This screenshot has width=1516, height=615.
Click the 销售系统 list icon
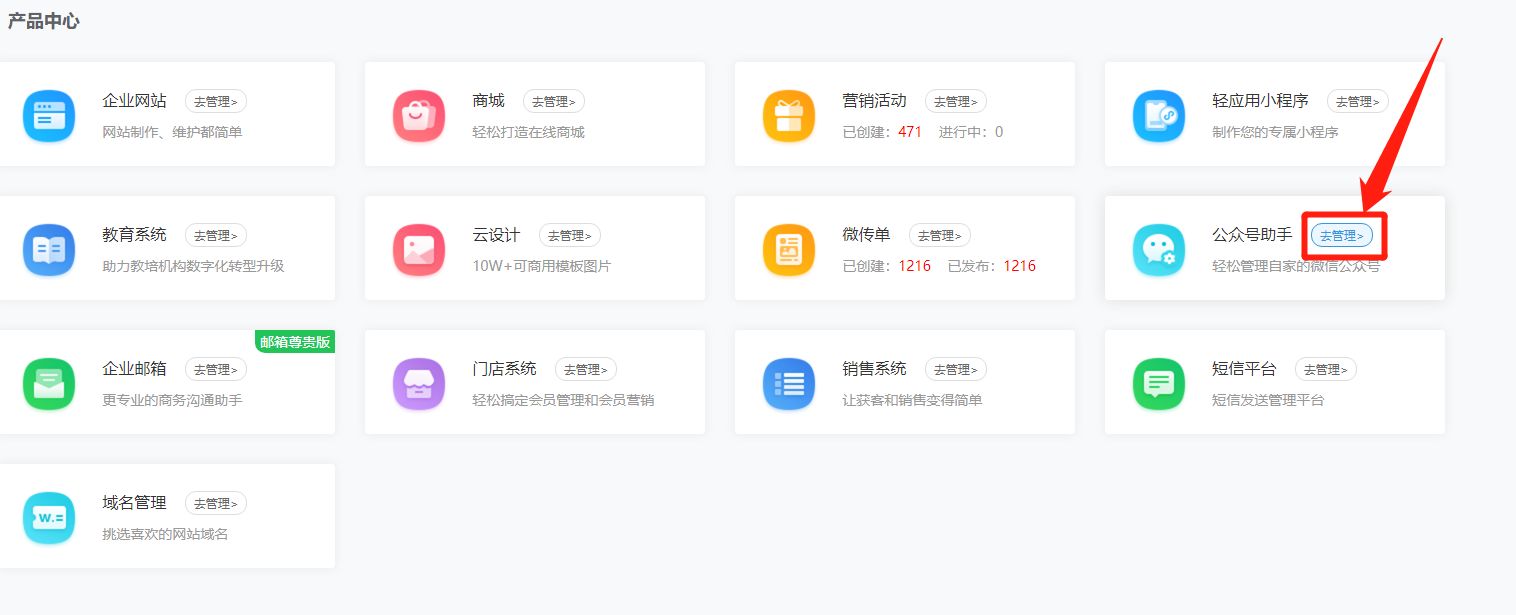click(x=789, y=383)
